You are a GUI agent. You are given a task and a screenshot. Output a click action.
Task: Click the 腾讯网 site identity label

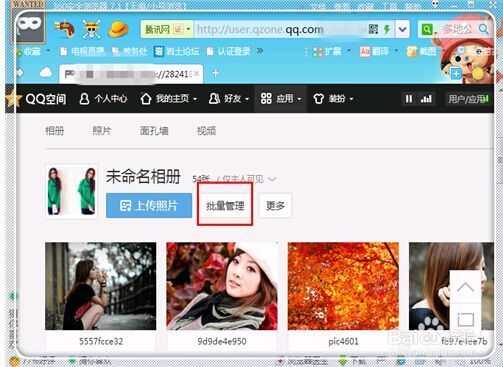click(158, 30)
